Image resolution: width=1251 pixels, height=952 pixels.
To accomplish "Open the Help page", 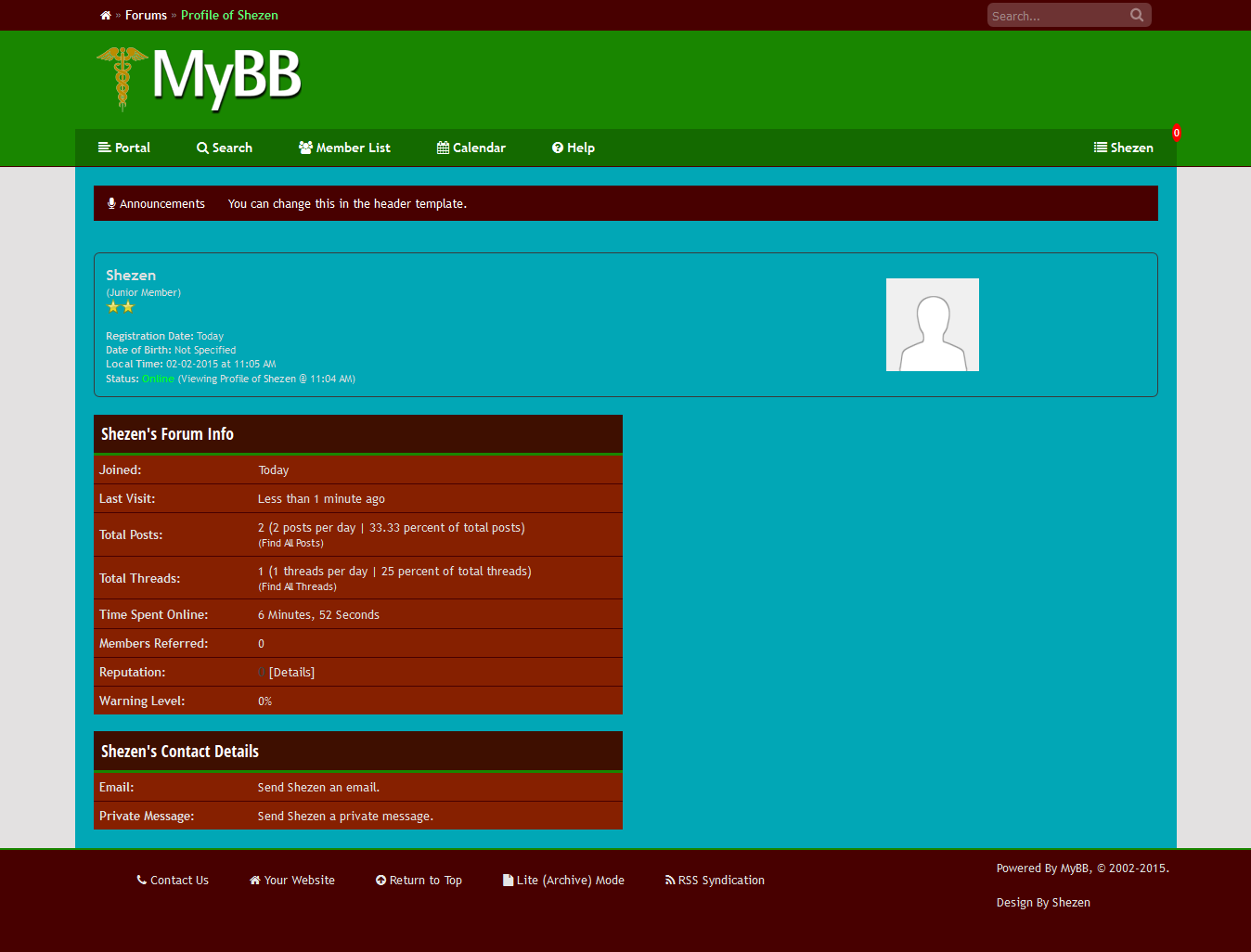I will pos(574,148).
